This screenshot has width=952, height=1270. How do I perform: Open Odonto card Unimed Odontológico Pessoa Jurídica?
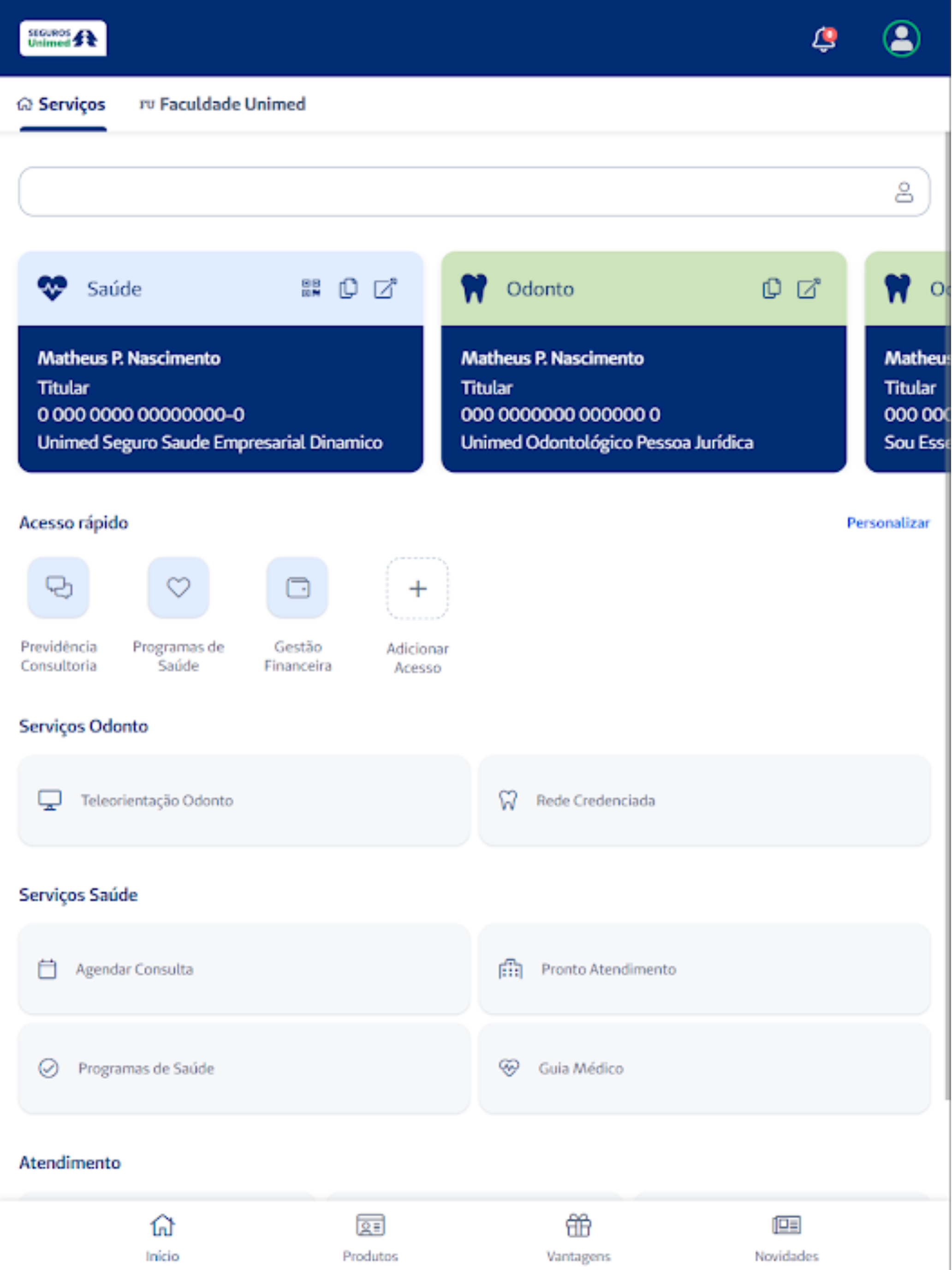coord(644,362)
